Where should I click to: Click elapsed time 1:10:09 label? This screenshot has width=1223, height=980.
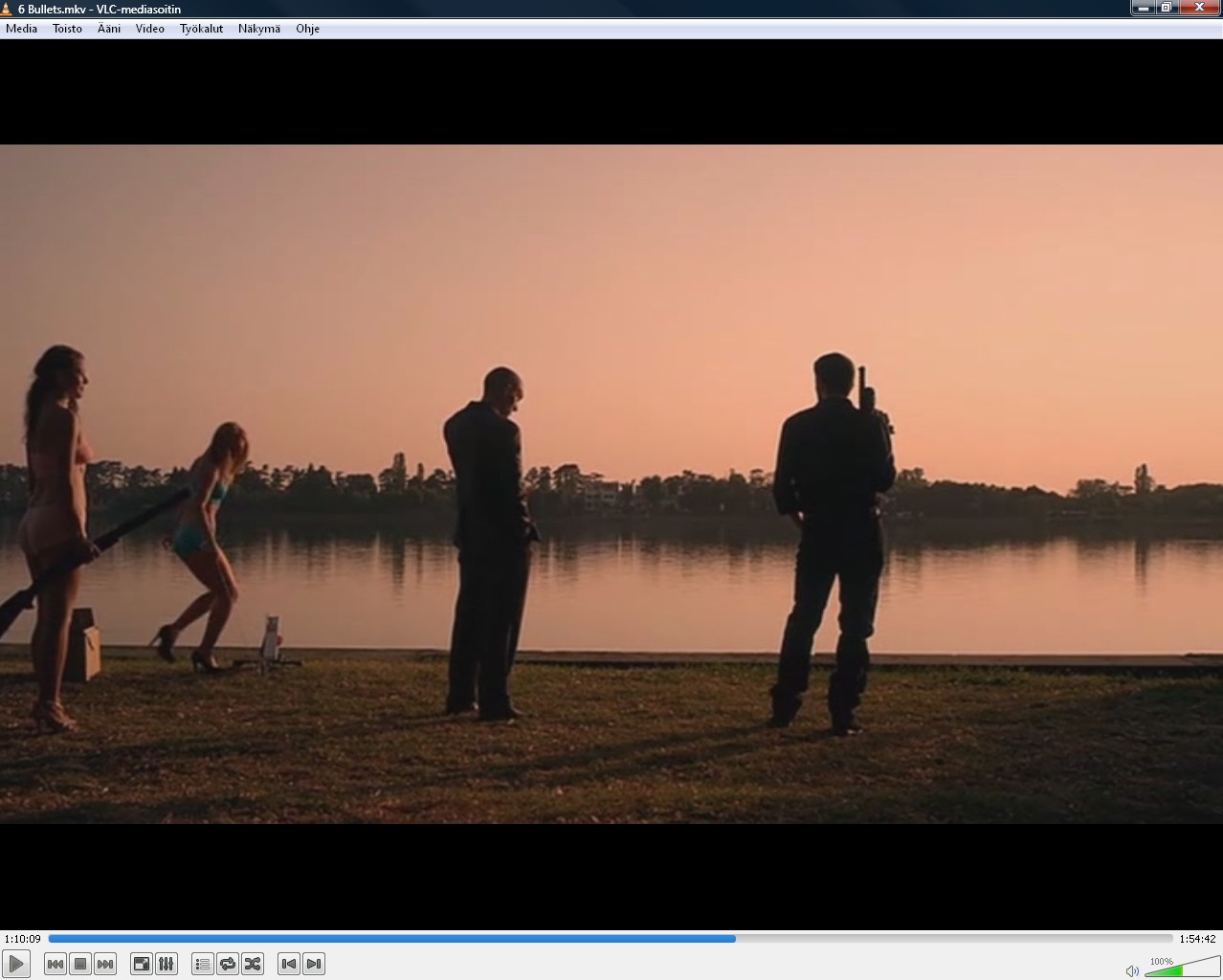[x=23, y=939]
